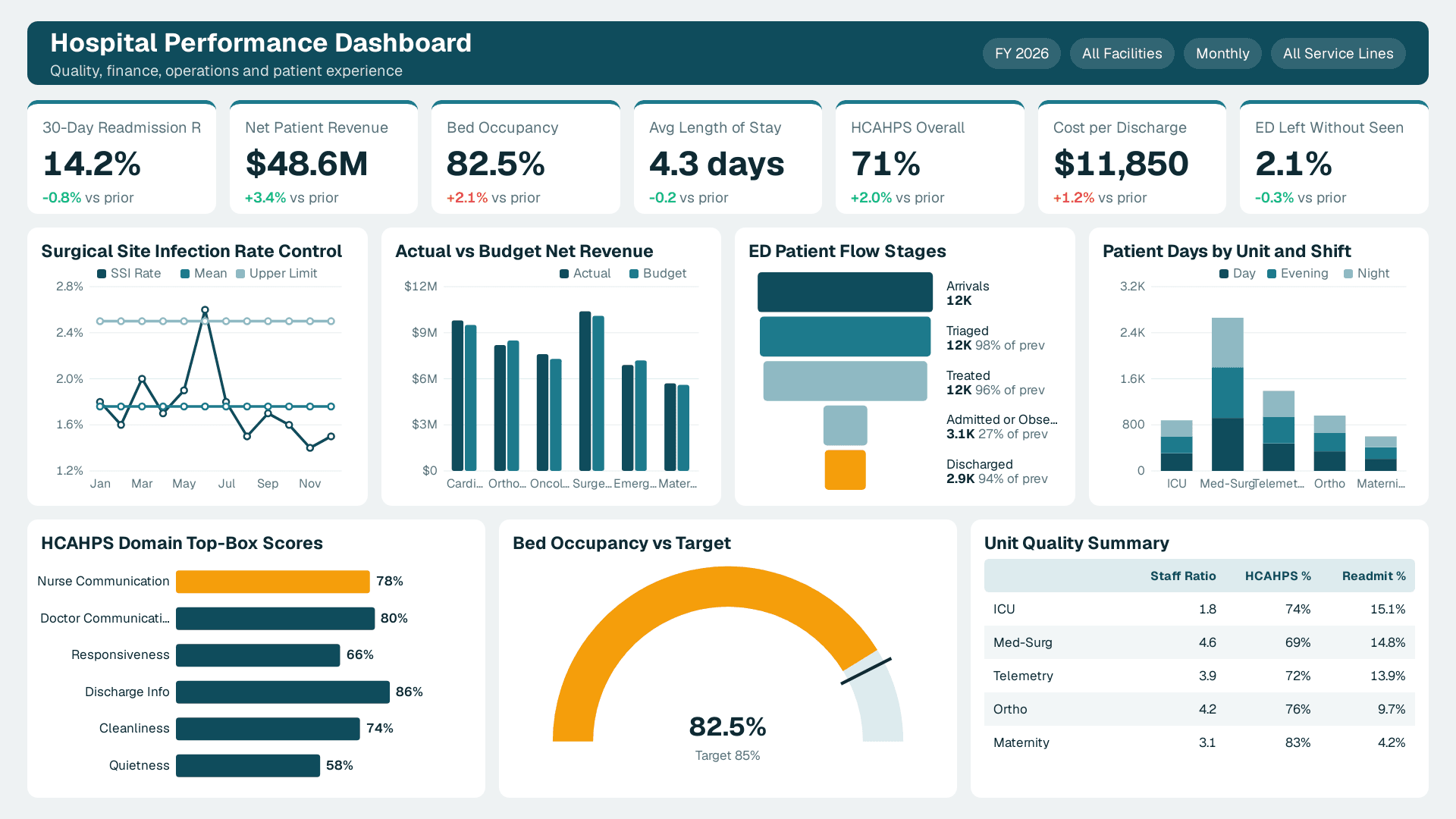Click the Arrivals funnel stage bar
Image resolution: width=1456 pixels, height=819 pixels.
tap(845, 292)
